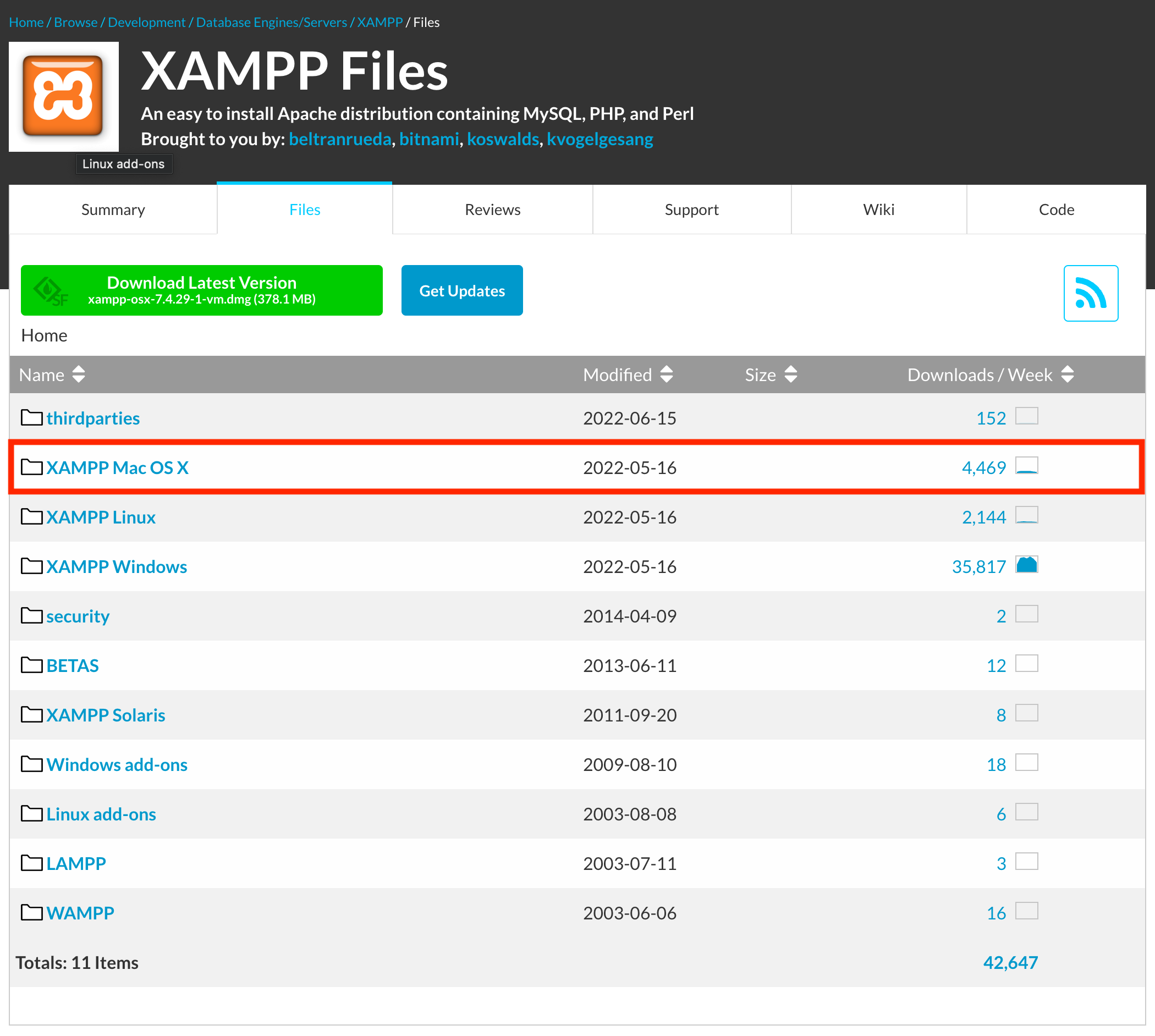Screen dimensions: 1155x1036
Task: Click the BETAS folder icon
Action: coord(31,665)
